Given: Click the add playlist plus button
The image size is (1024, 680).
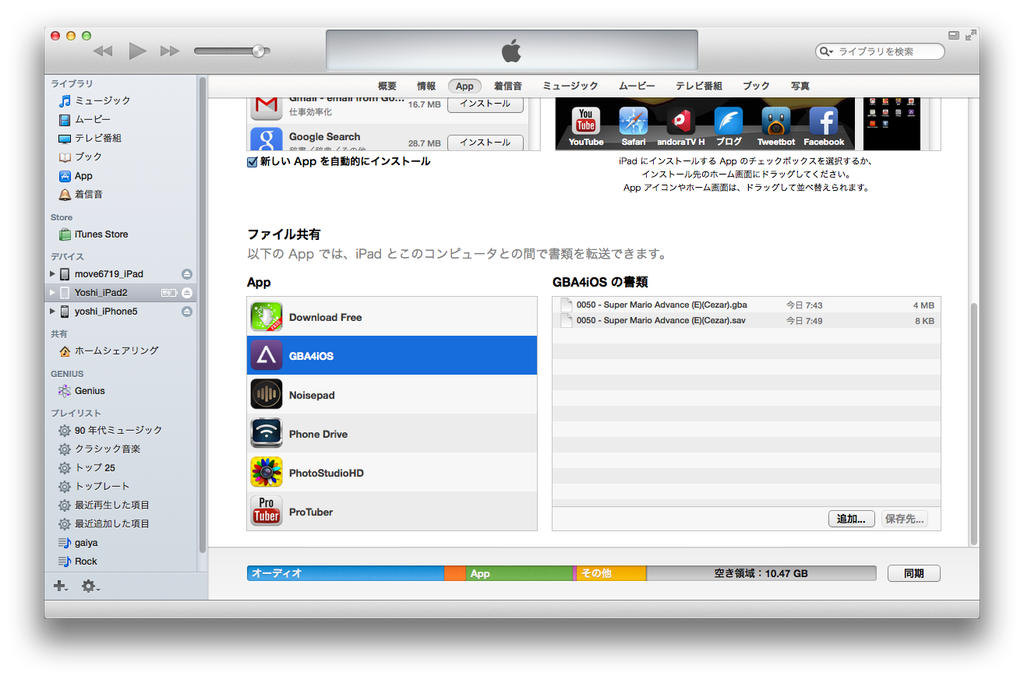Looking at the screenshot, I should [60, 586].
